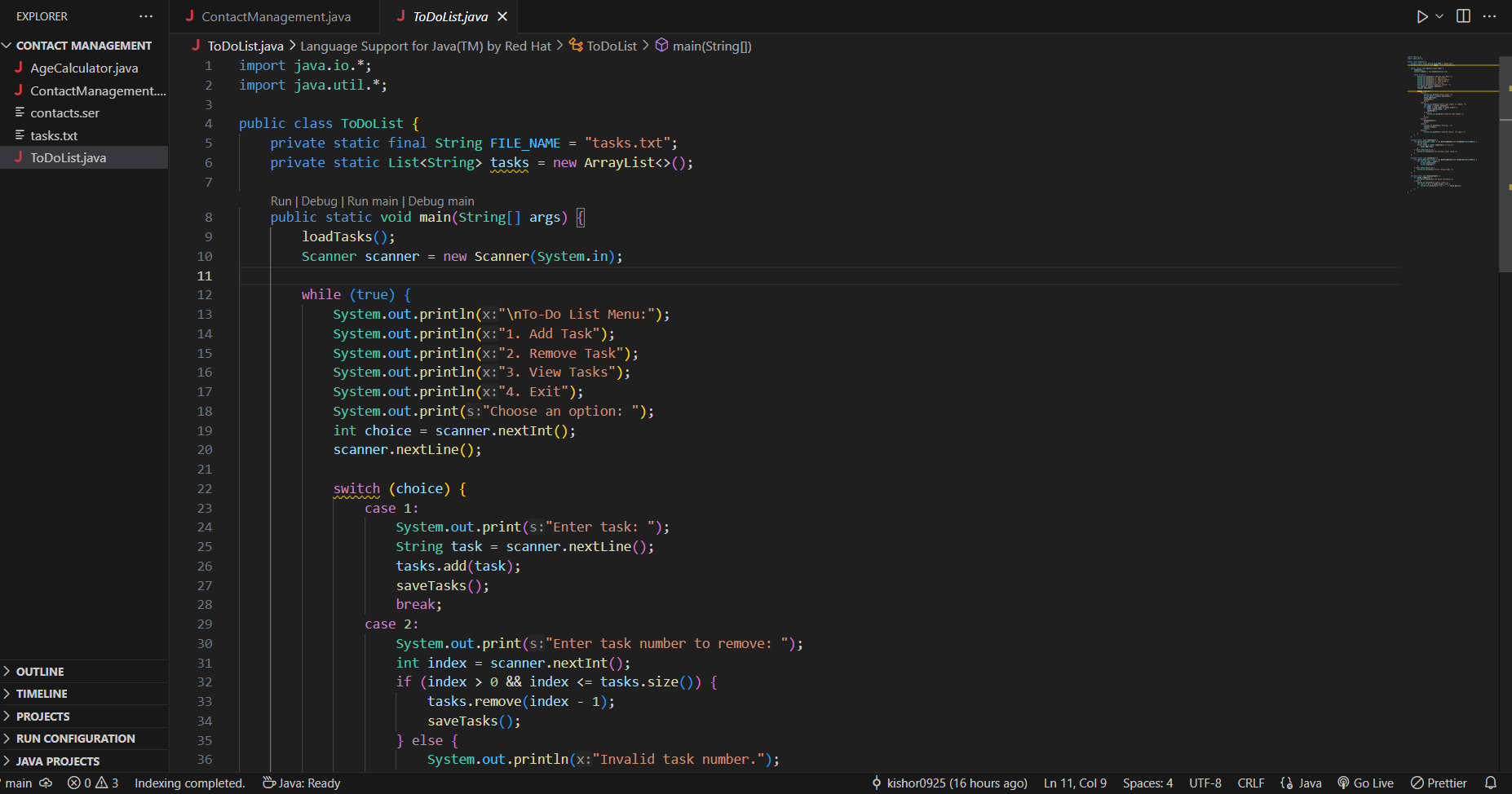This screenshot has width=1512, height=794.
Task: Close the ToDoList.java tab
Action: tap(502, 16)
